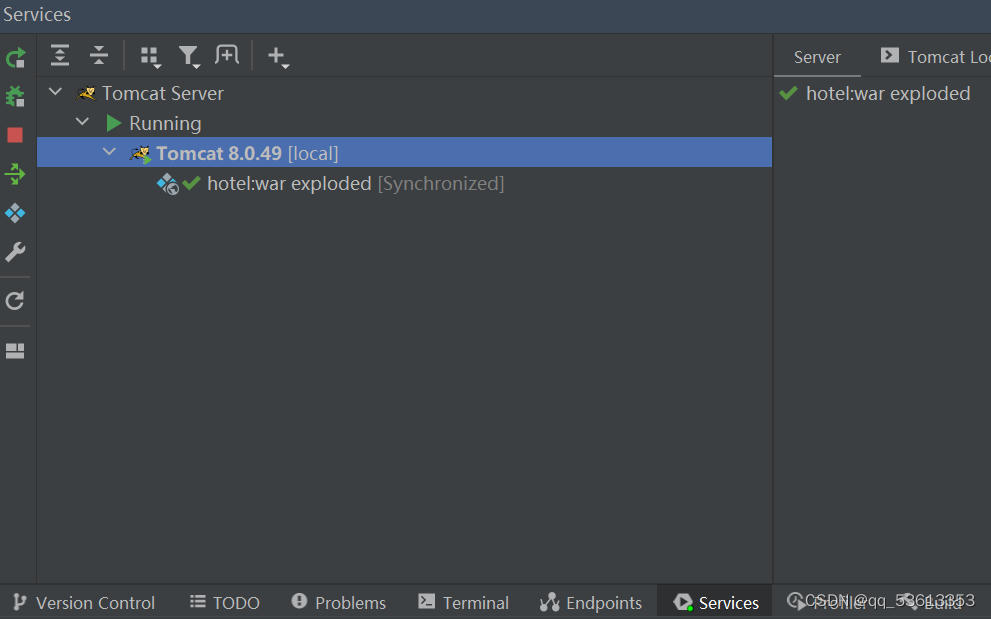Click the Update application refresh icon

[15, 300]
